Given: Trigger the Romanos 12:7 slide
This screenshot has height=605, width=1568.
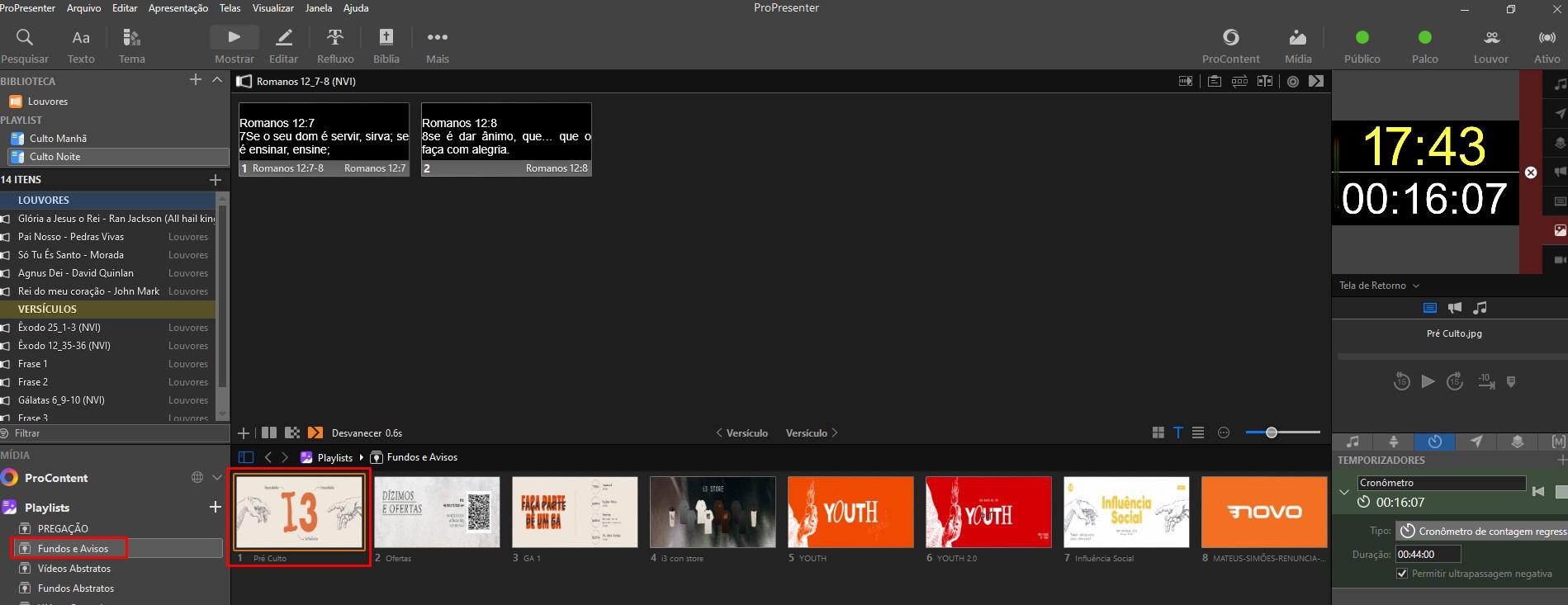Looking at the screenshot, I should [324, 139].
